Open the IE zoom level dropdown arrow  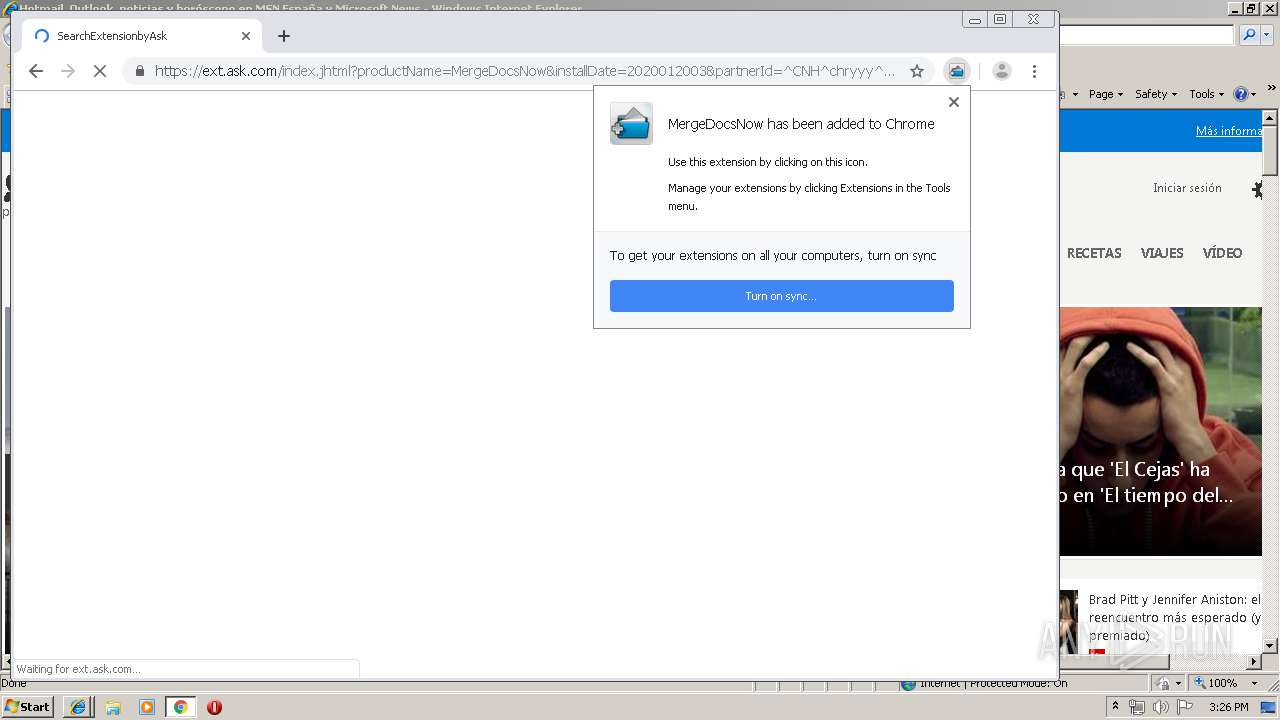[x=1255, y=683]
